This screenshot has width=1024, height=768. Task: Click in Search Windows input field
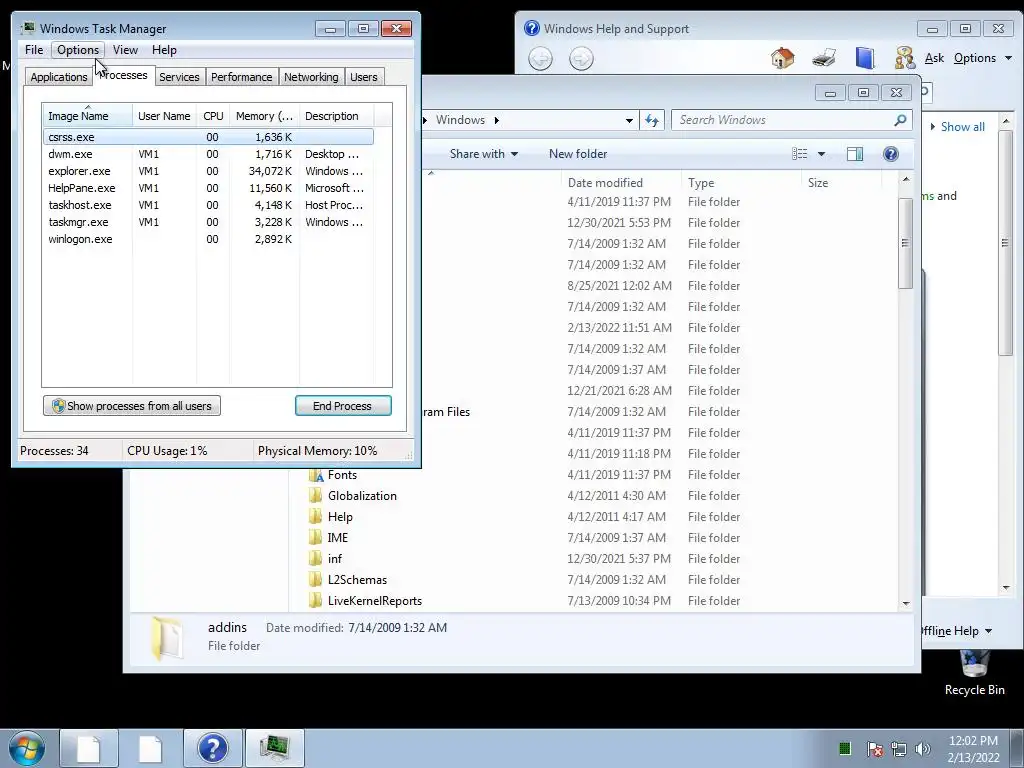781,120
